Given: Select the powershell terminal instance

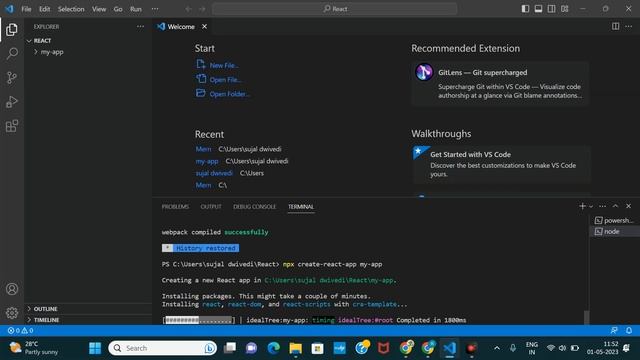Looking at the screenshot, I should point(614,220).
